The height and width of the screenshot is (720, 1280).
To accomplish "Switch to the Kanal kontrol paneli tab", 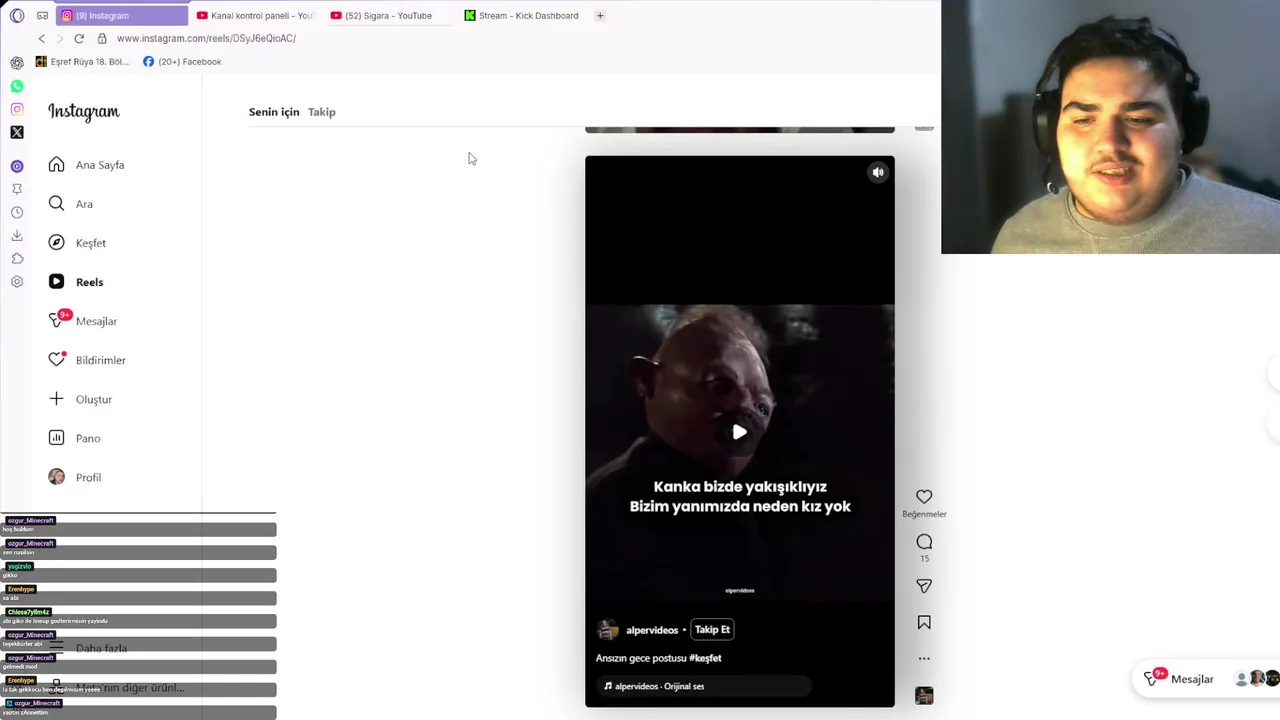I will (x=255, y=16).
